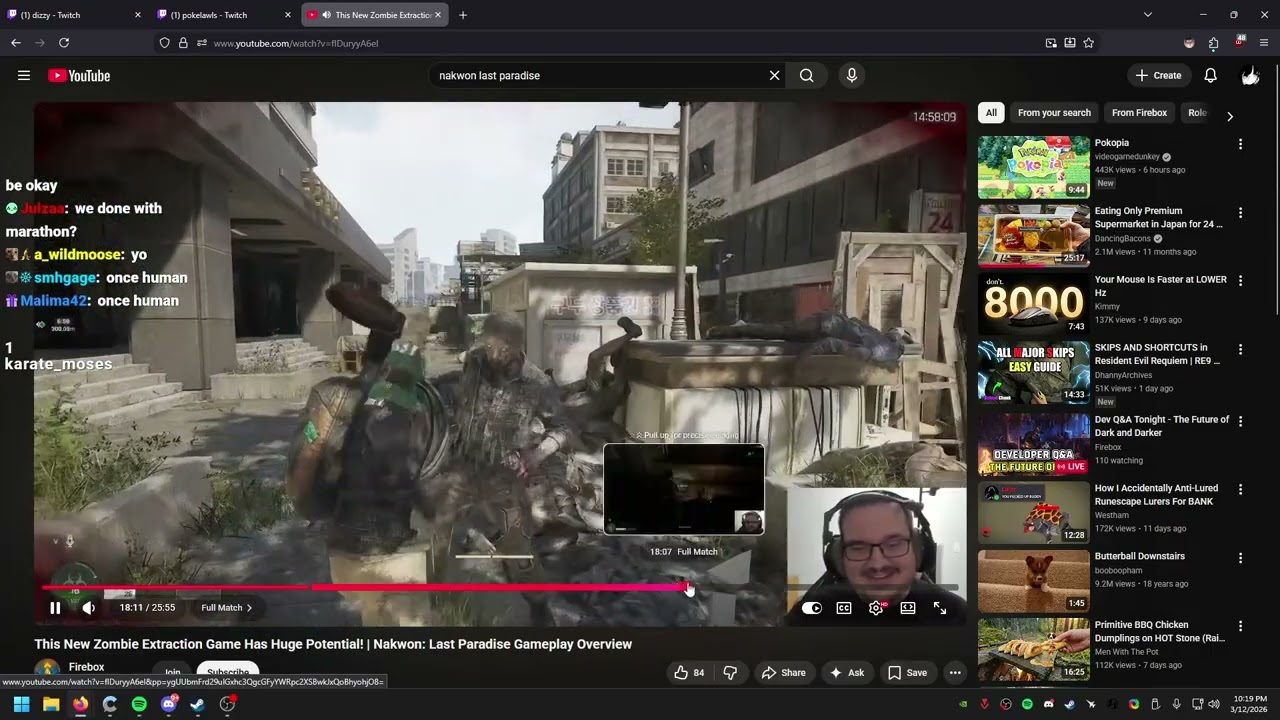This screenshot has width=1280, height=720.
Task: Open options for Your Mouse Is Faster video
Action: coord(1240,281)
